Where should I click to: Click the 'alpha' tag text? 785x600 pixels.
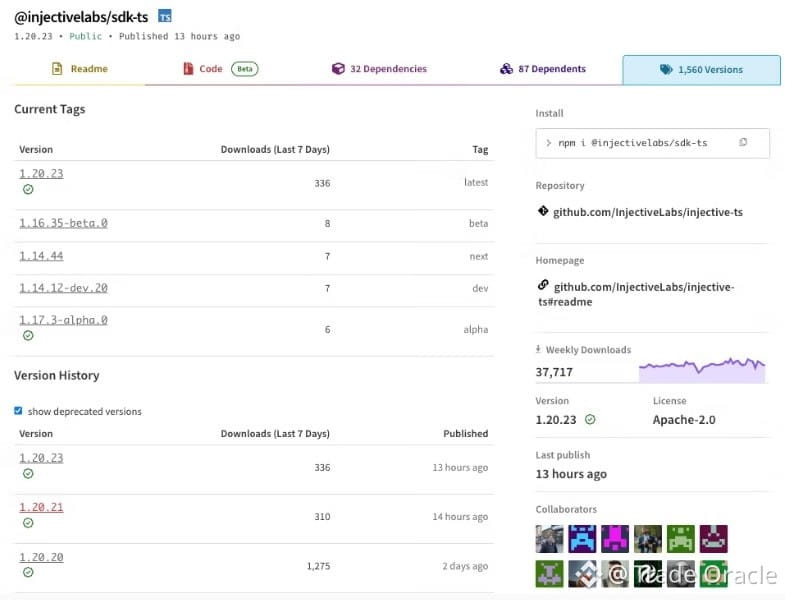point(476,330)
